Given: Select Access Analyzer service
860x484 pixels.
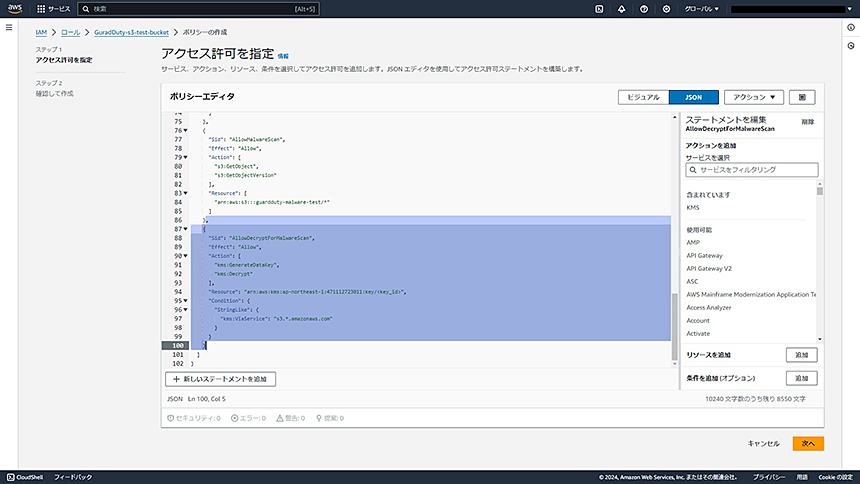Looking at the screenshot, I should pyautogui.click(x=709, y=308).
